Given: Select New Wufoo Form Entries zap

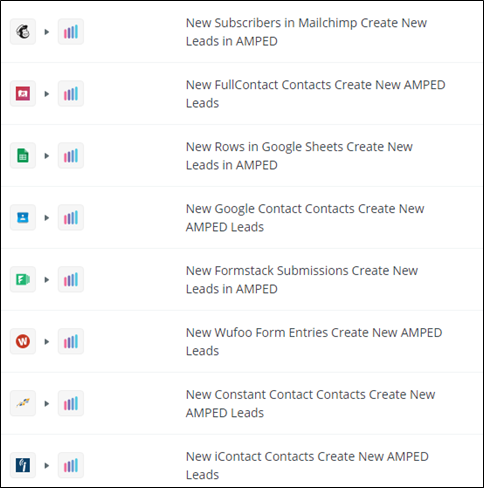Looking at the screenshot, I should pos(314,341).
